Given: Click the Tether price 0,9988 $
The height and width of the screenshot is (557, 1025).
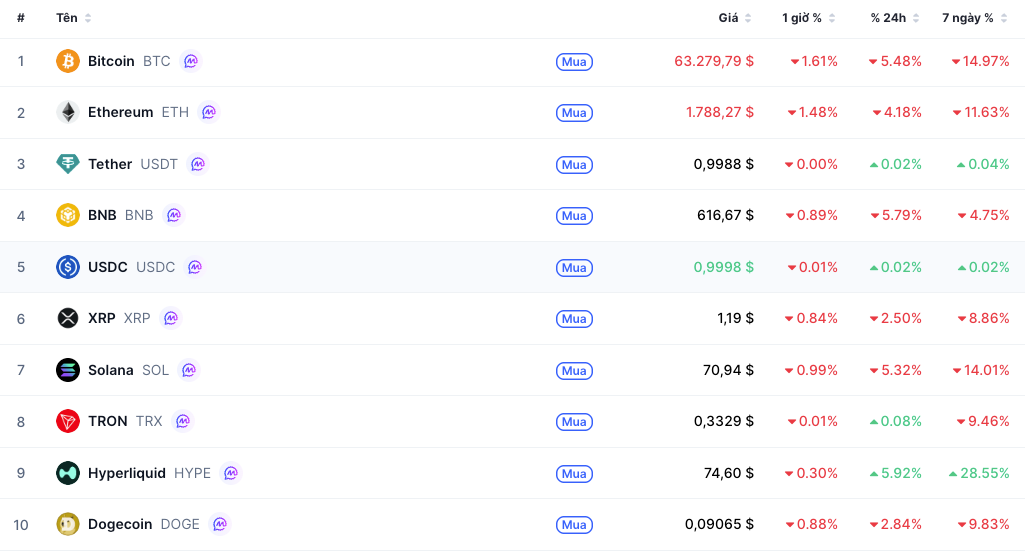Looking at the screenshot, I should (x=724, y=164).
